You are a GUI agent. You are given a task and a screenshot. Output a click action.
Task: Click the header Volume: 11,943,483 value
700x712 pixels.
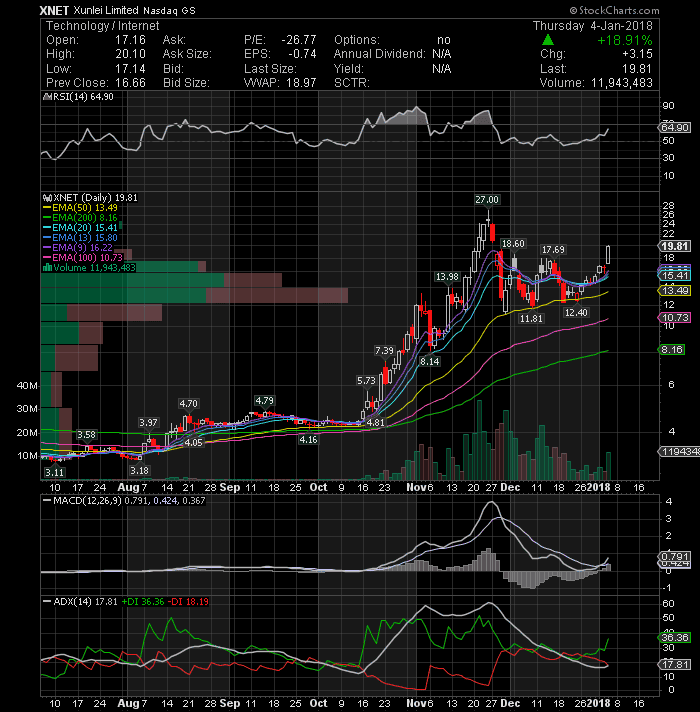coord(621,83)
